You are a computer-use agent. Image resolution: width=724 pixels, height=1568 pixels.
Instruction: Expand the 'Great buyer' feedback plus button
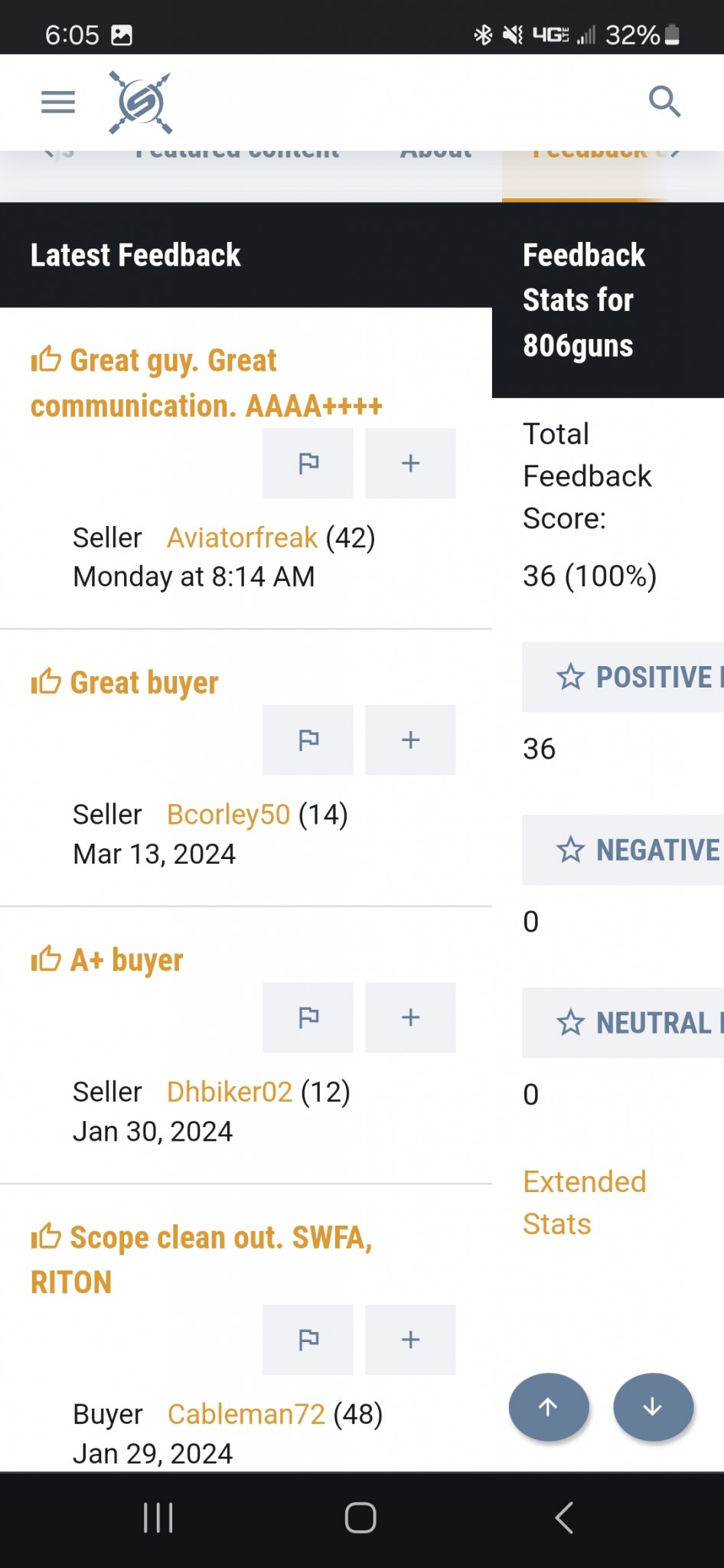tap(410, 740)
